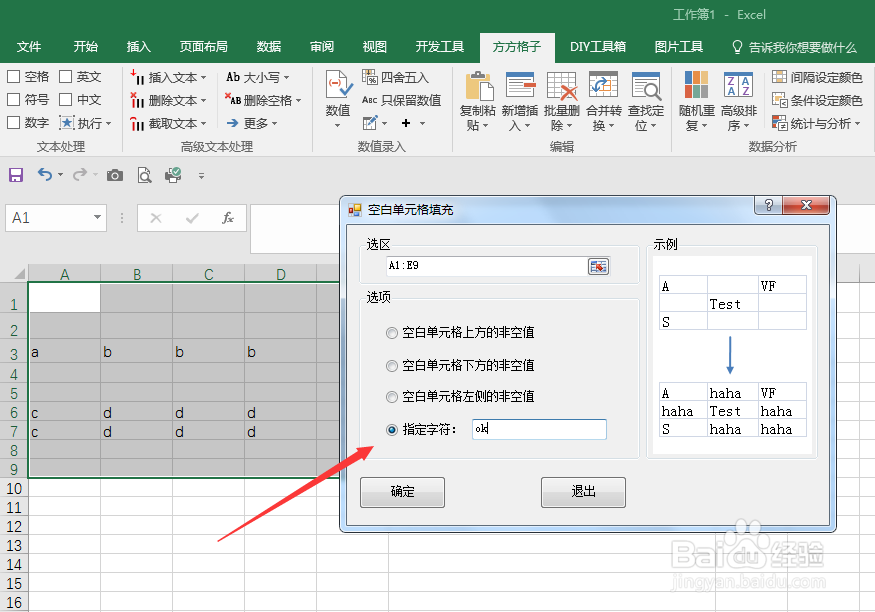Click the 随机重复 random repeat icon

click(x=696, y=85)
